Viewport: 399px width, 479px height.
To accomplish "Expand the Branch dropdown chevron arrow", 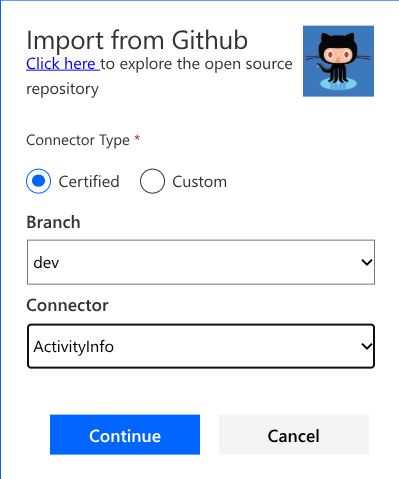I will pos(367,262).
